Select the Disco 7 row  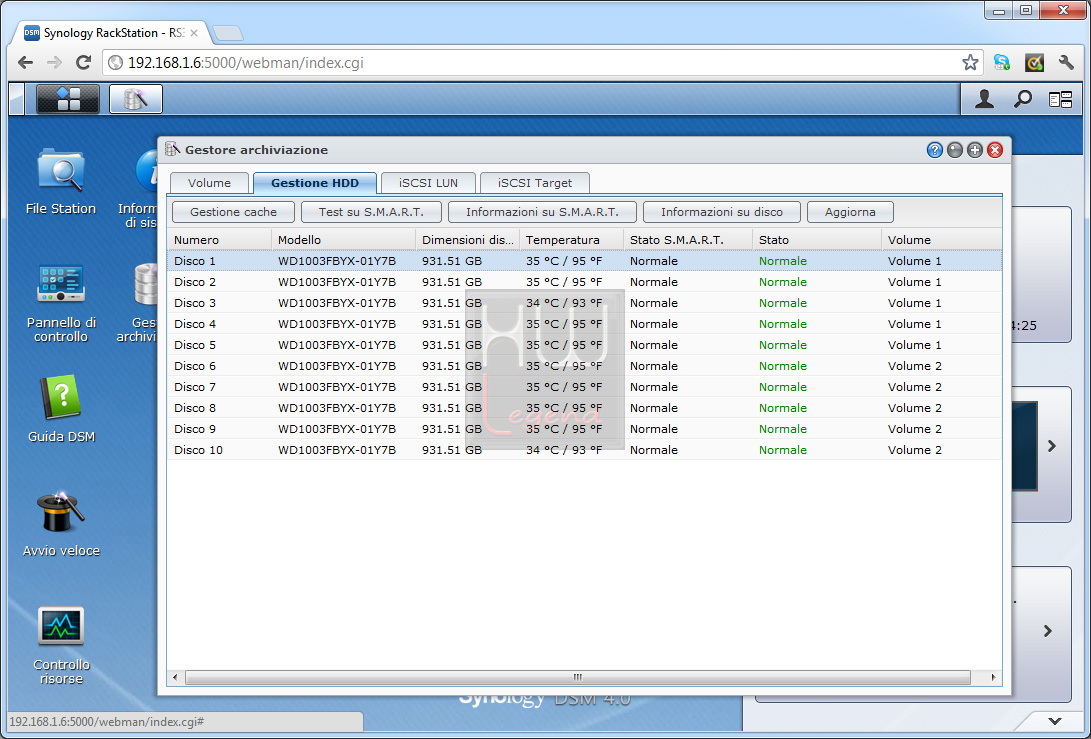(x=584, y=387)
